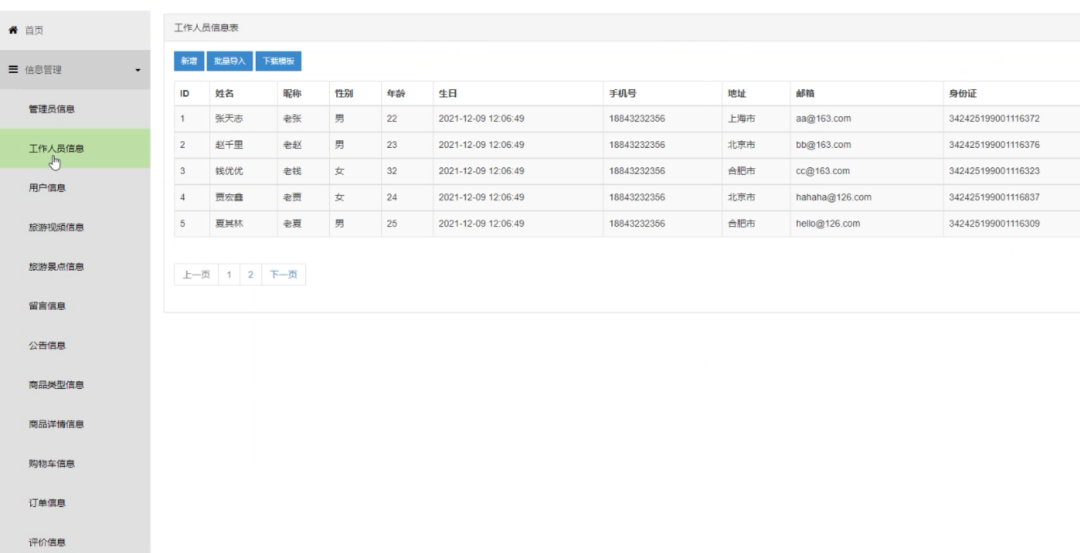Select 工作人员信息 sidebar item
This screenshot has width=1080, height=553.
point(75,148)
